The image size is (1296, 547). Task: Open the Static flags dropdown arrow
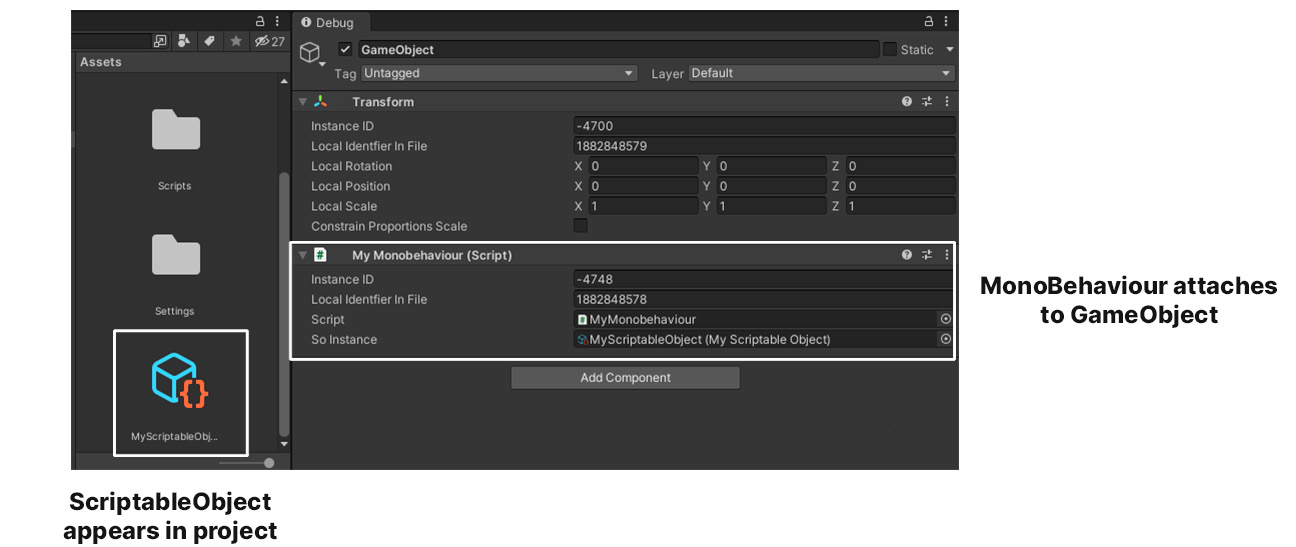(949, 49)
